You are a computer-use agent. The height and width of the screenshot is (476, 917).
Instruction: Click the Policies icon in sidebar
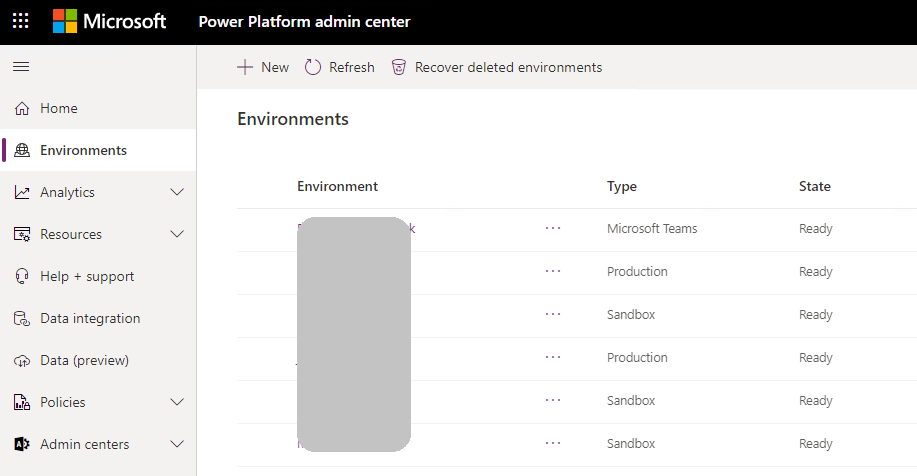click(22, 402)
